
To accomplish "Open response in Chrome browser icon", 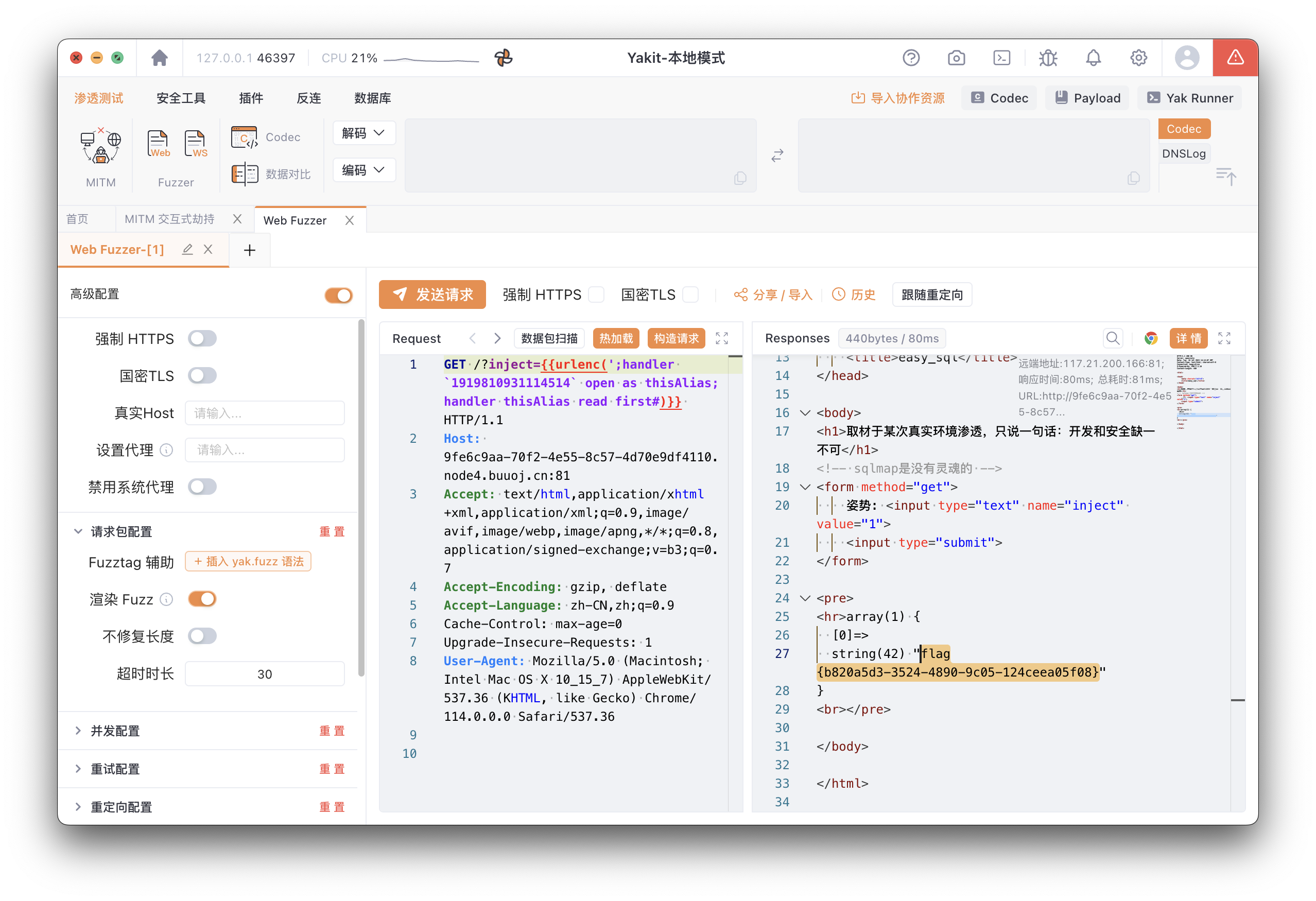I will pyautogui.click(x=1151, y=338).
